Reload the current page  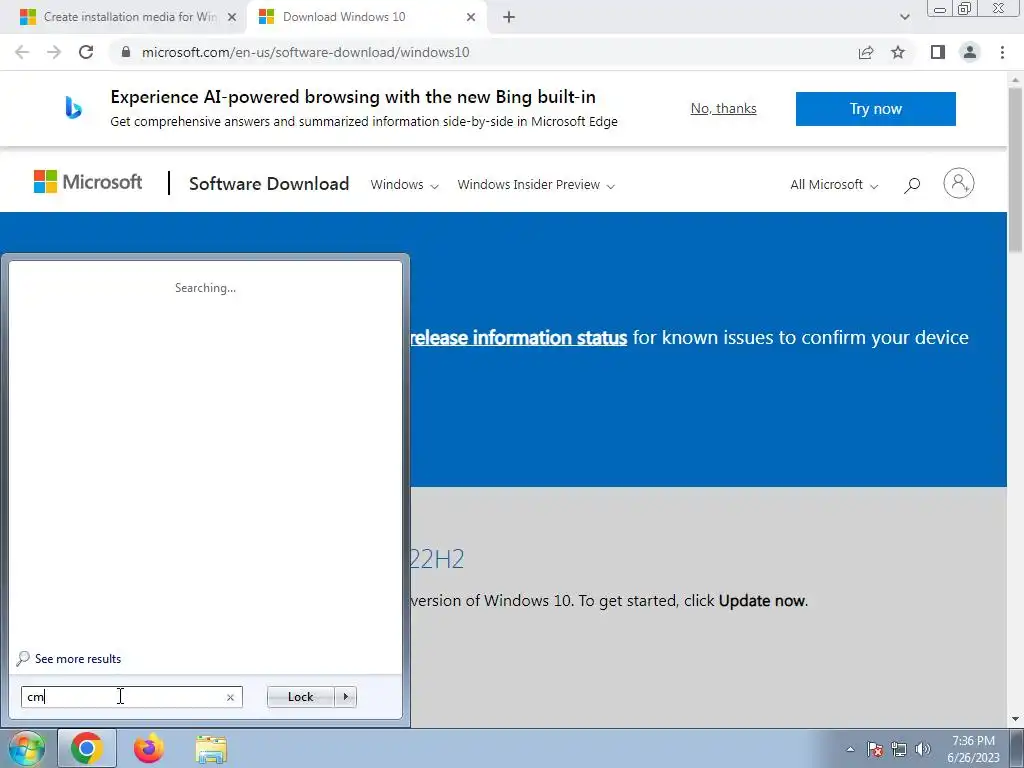click(x=86, y=52)
